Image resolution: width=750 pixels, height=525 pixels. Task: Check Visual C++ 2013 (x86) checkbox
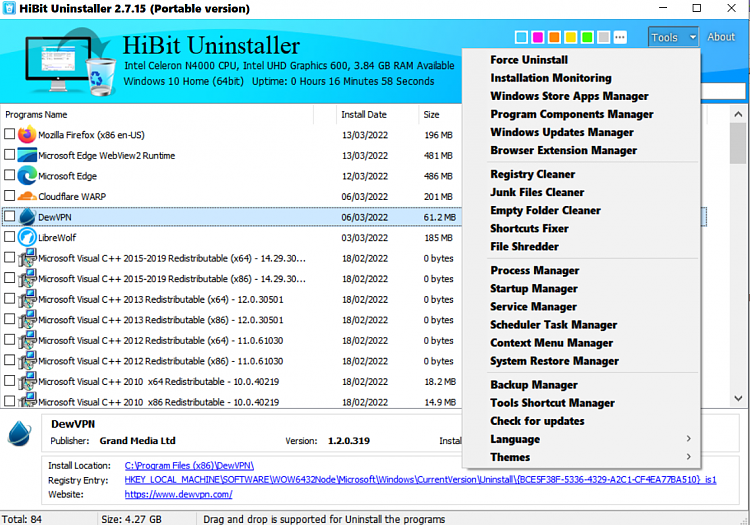pos(10,319)
